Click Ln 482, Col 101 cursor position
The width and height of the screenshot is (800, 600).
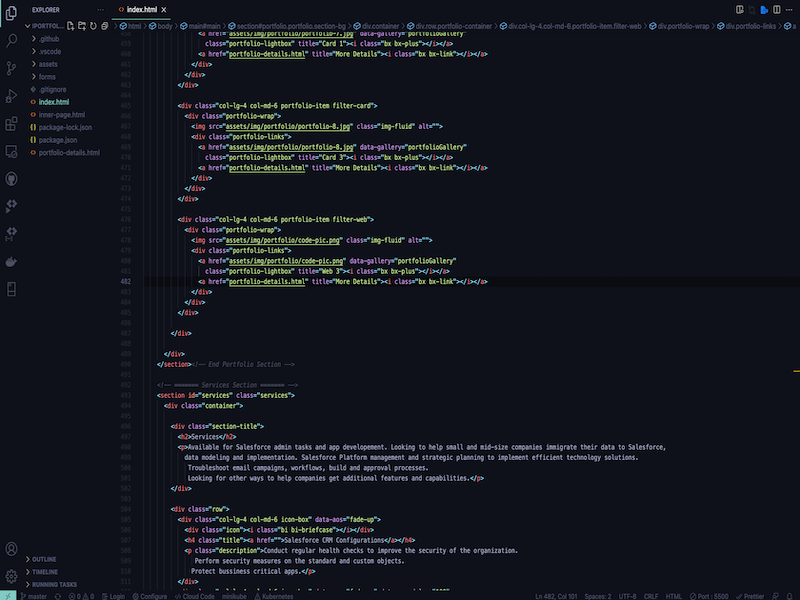tap(556, 596)
